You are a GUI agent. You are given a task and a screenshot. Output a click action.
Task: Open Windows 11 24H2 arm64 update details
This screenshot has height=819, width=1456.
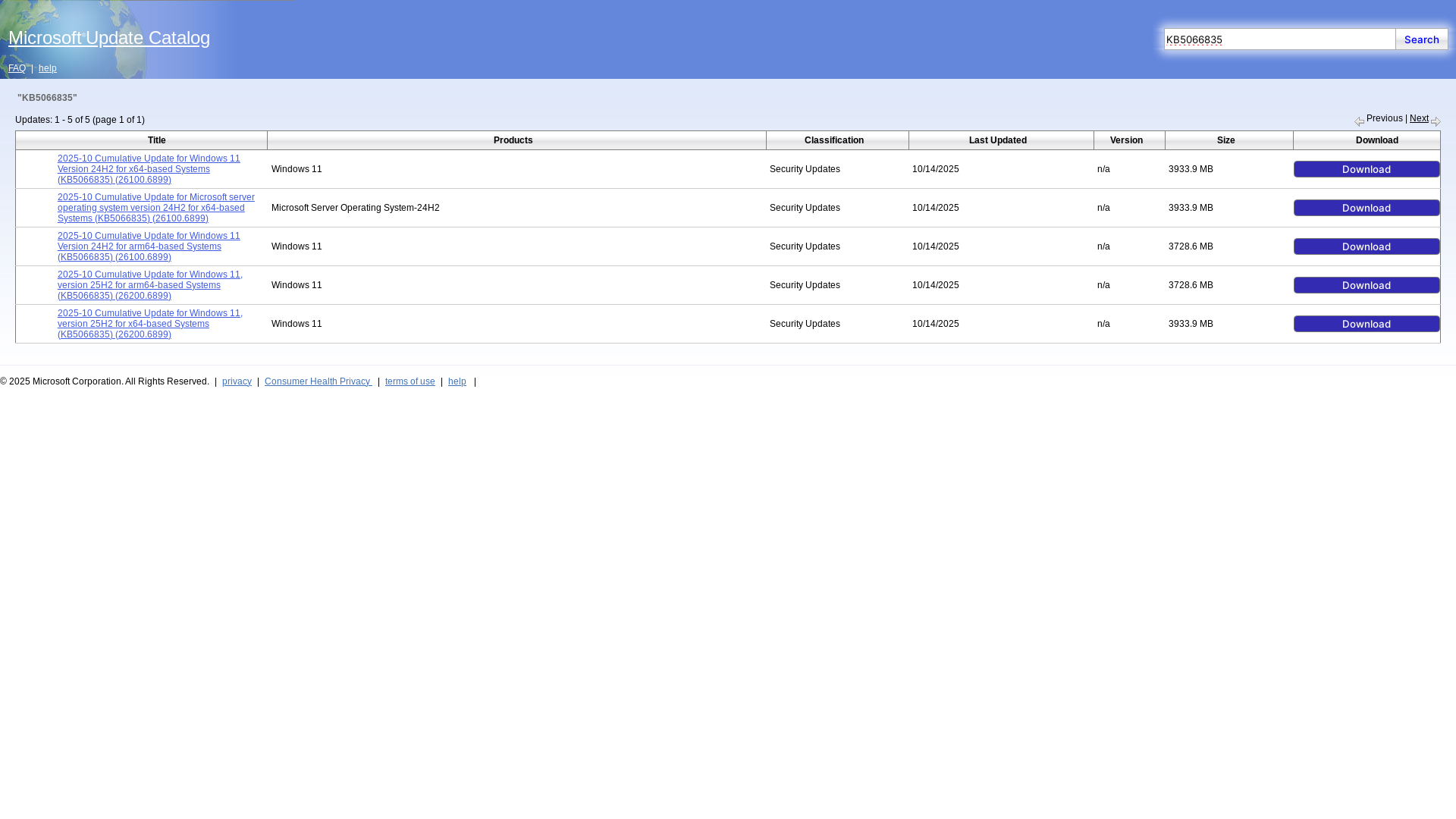point(149,246)
